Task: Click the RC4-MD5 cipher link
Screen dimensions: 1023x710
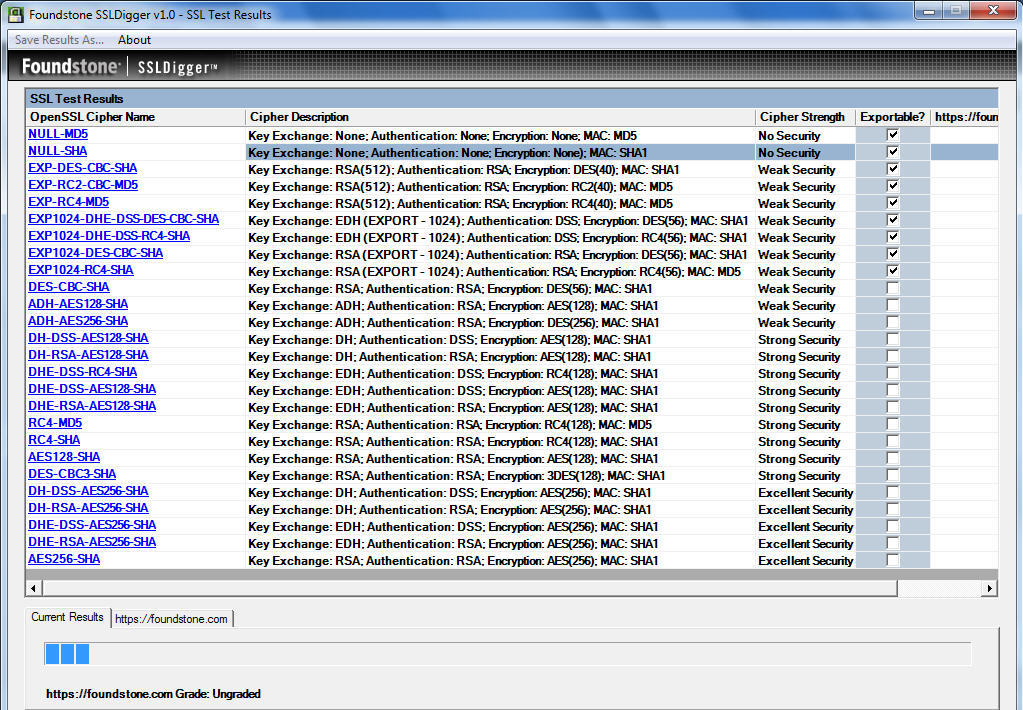Action: [x=55, y=423]
